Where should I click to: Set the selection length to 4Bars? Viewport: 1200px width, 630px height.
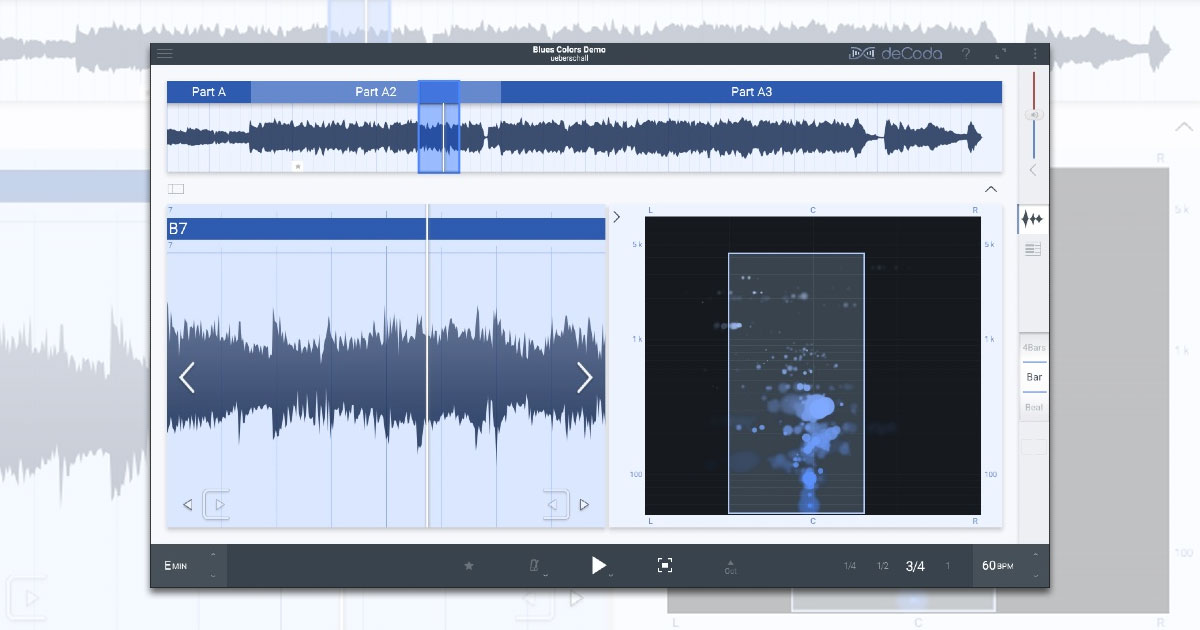point(1034,347)
